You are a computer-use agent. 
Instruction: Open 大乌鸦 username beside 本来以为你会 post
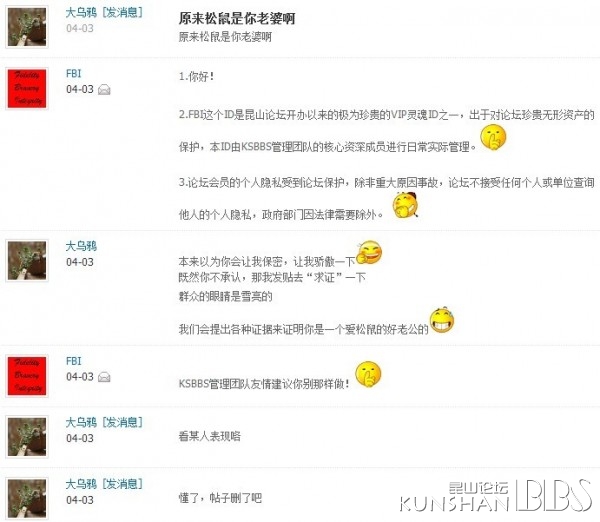[x=81, y=246]
